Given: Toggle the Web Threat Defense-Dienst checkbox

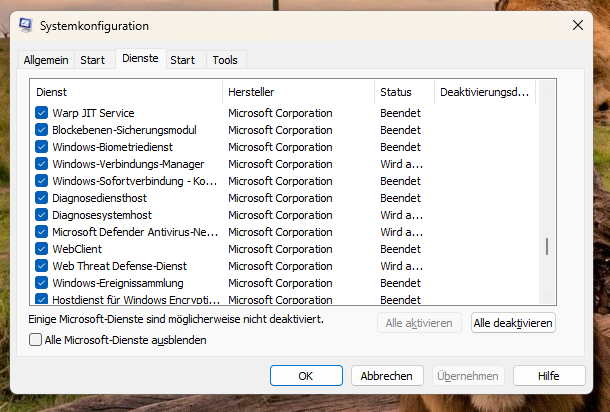Looking at the screenshot, I should (x=42, y=266).
